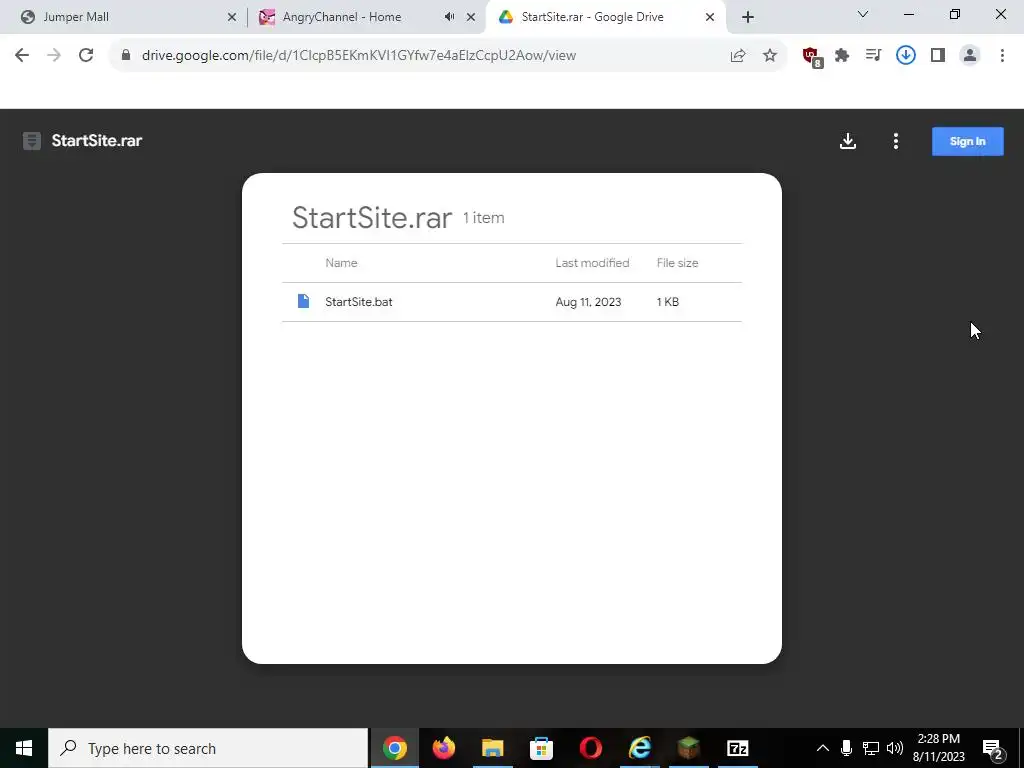Open the Minecraft block icon in the taskbar

688,748
